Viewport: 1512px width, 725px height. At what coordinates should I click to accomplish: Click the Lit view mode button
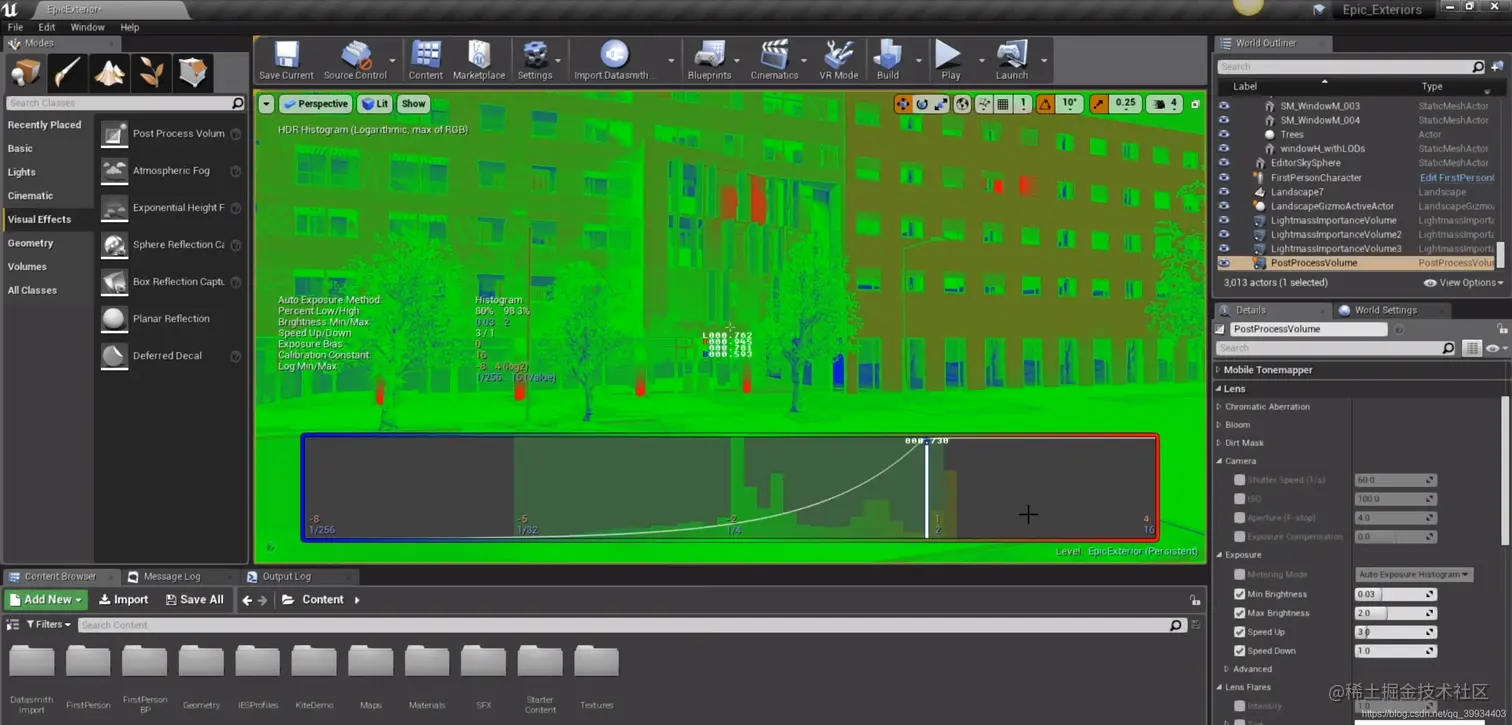[376, 104]
